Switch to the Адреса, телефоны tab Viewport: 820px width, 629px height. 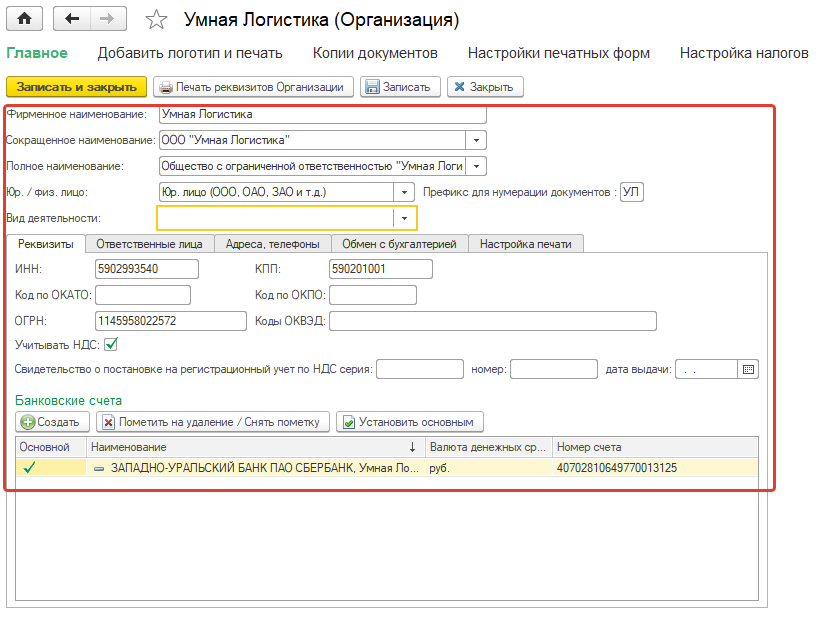pos(272,244)
